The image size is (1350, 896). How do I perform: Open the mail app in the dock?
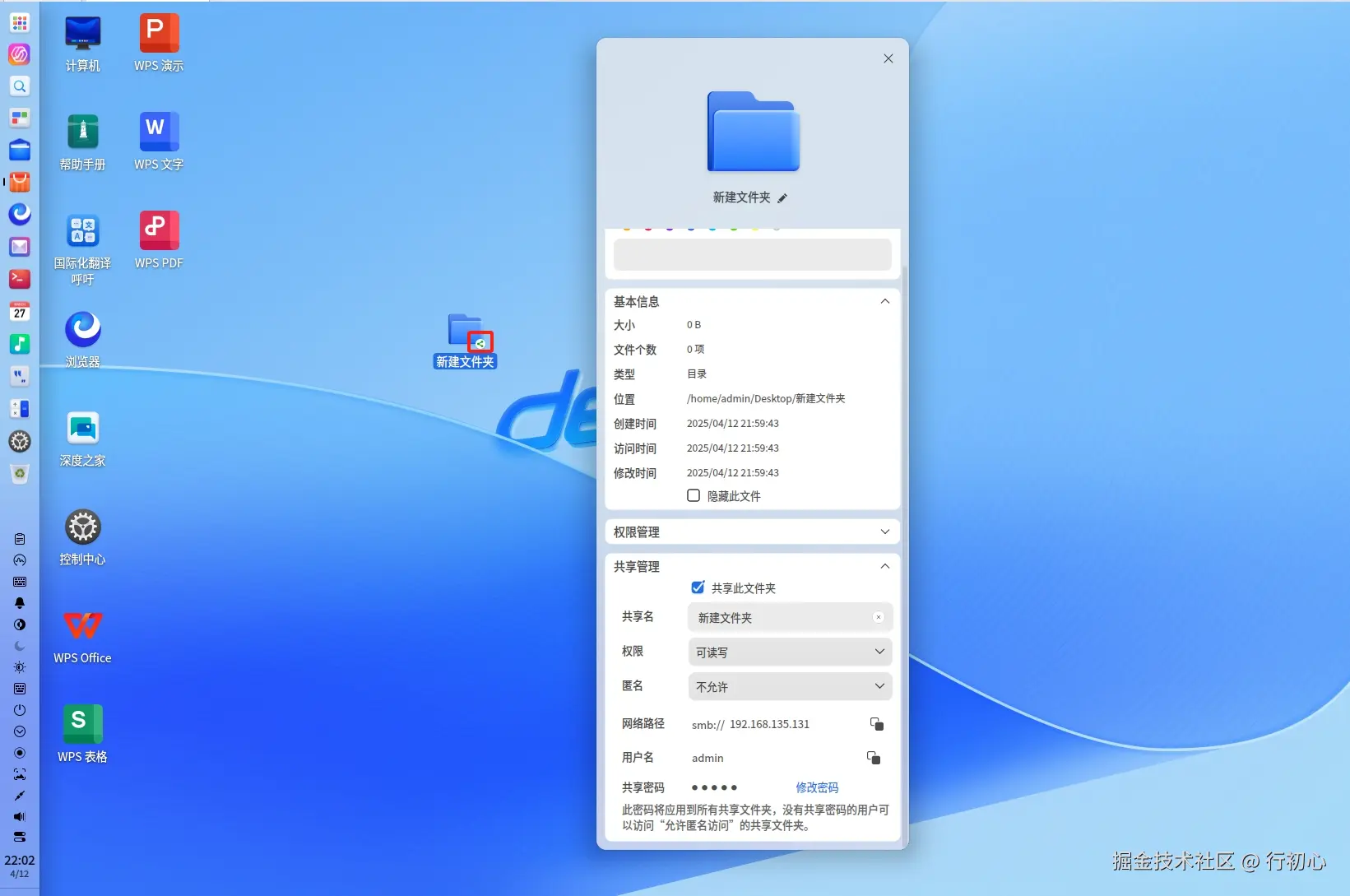pos(20,247)
